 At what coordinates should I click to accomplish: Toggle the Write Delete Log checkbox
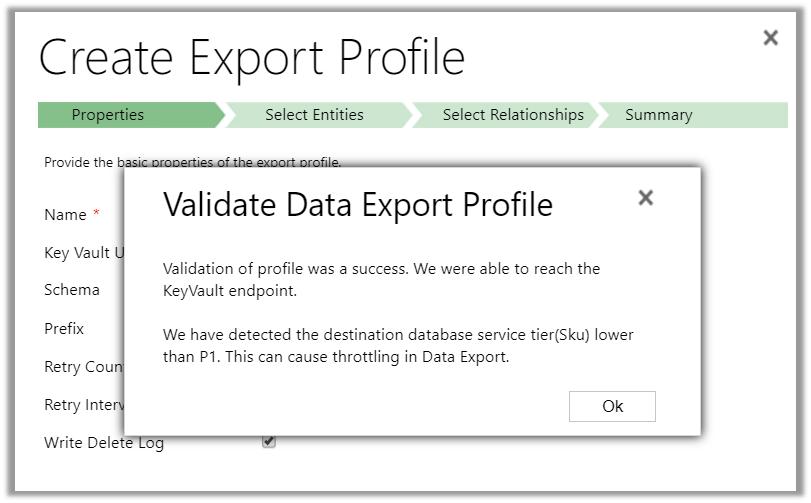(269, 441)
